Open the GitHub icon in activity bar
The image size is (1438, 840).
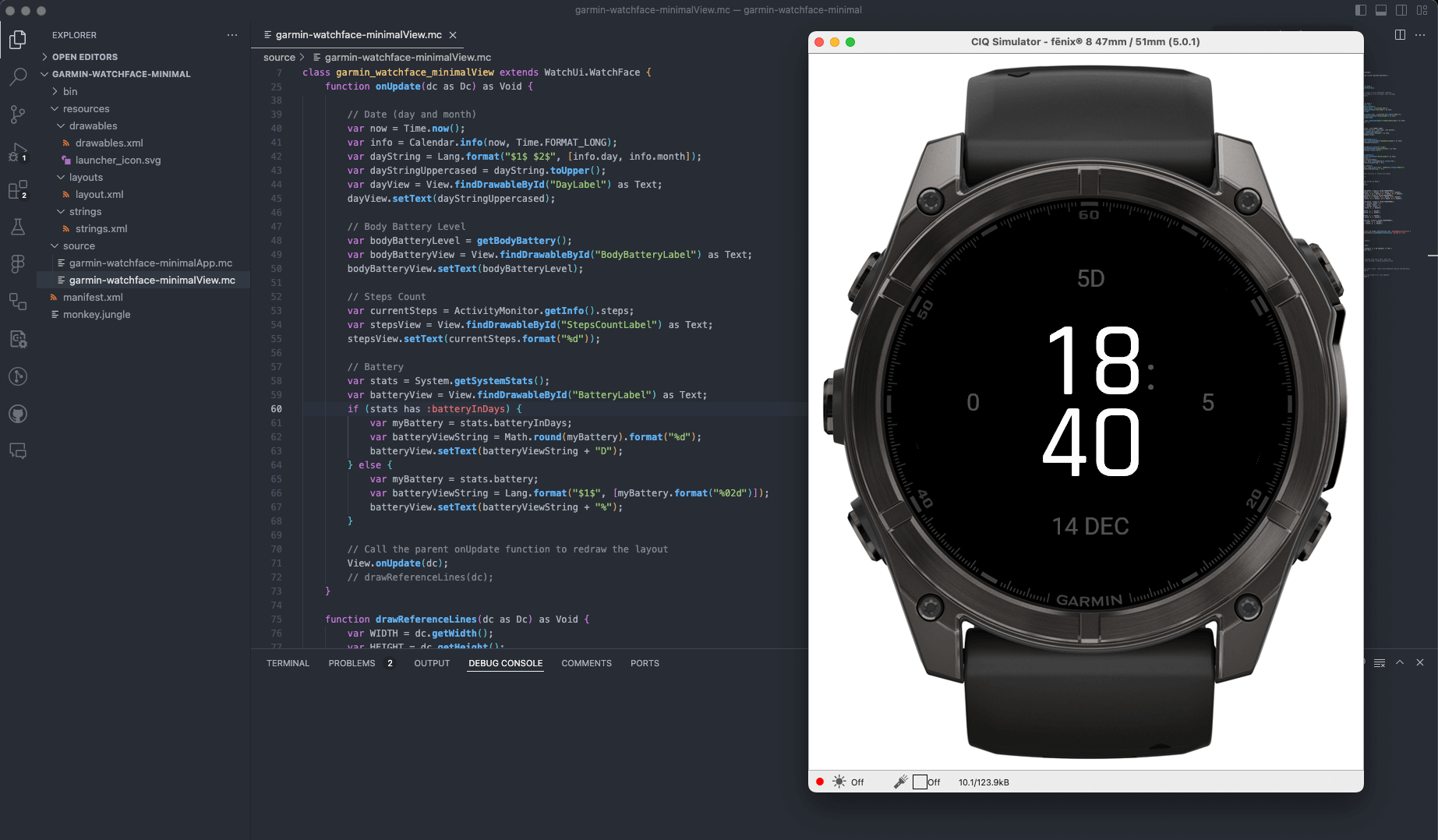pyautogui.click(x=17, y=414)
